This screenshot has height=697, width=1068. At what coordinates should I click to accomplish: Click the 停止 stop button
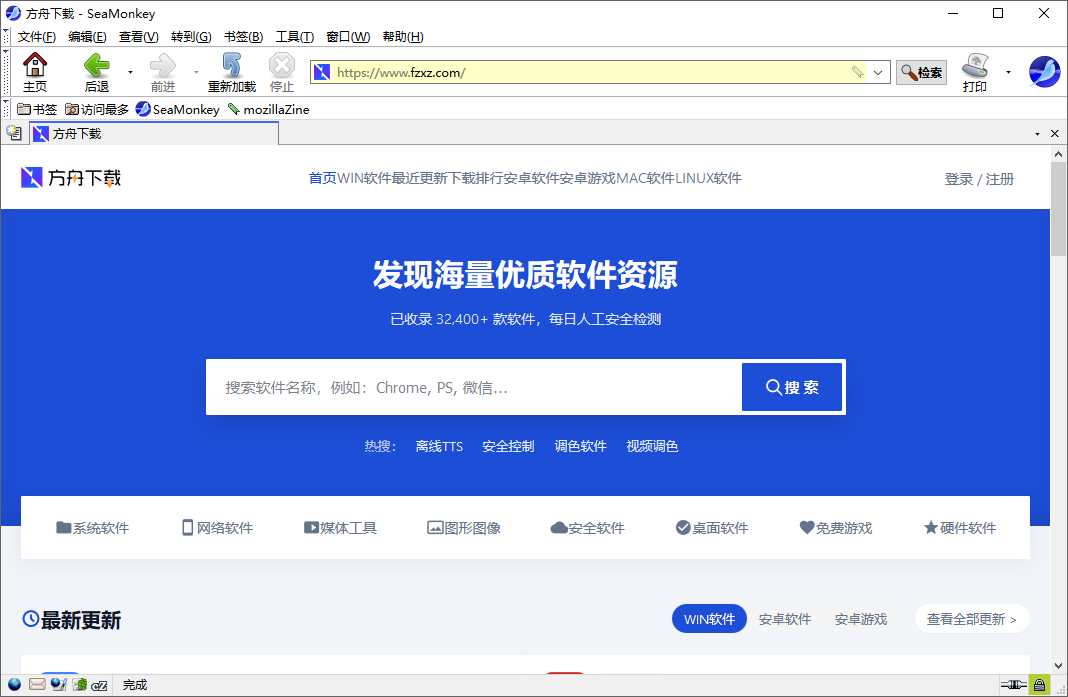pos(281,72)
